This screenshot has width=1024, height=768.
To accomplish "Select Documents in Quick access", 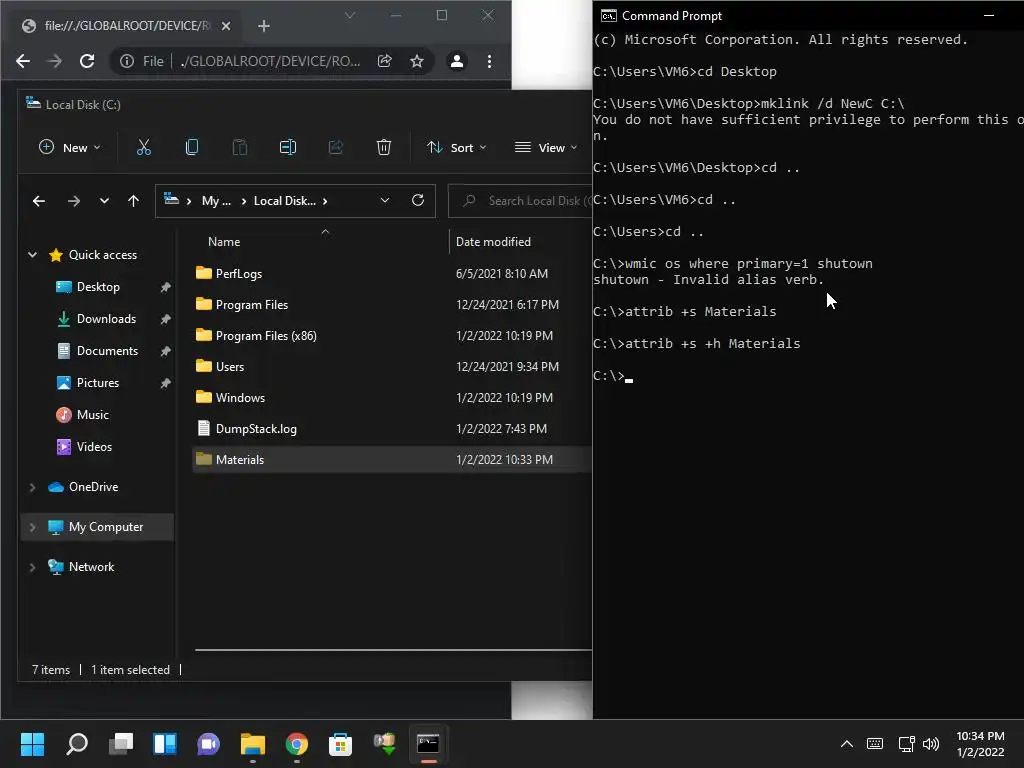I will point(107,351).
